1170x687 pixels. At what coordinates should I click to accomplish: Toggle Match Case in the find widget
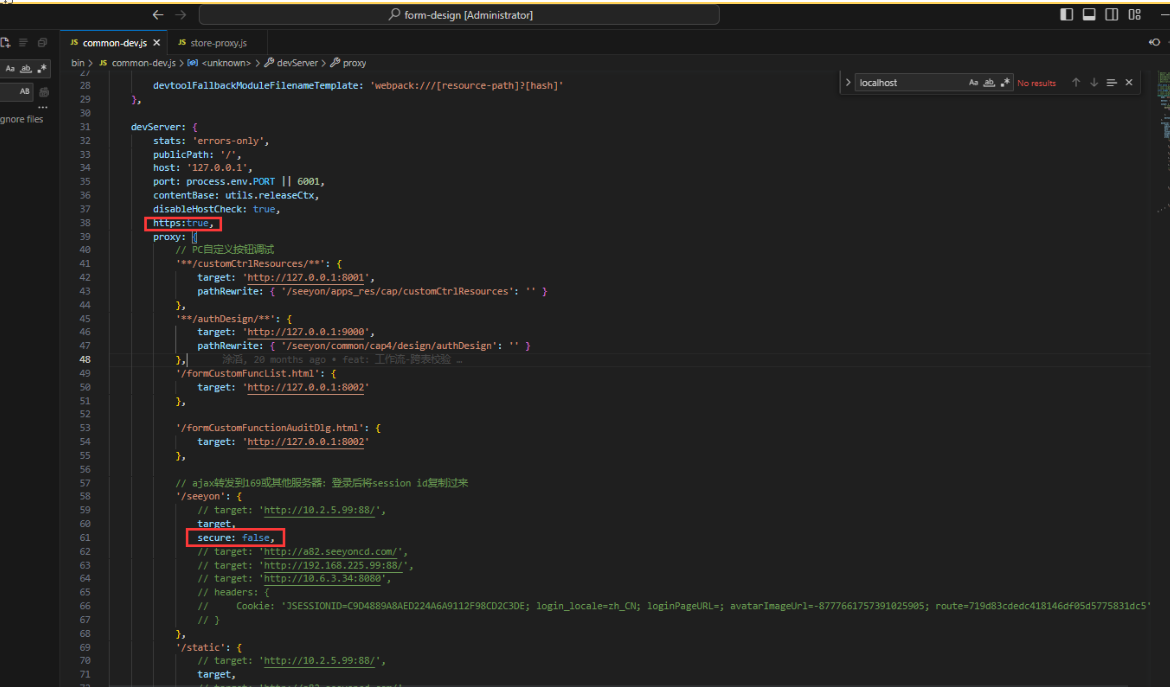(973, 83)
